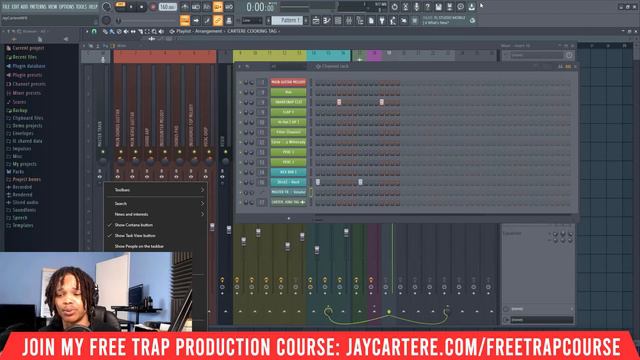The width and height of the screenshot is (640, 360).
Task: Open the EDIT menu
Action: click(x=15, y=7)
